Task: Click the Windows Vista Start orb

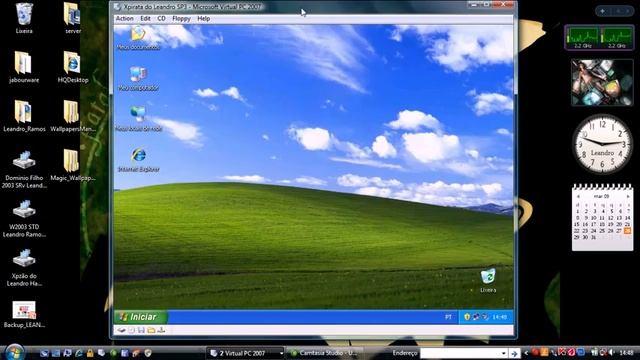Action: 15,352
